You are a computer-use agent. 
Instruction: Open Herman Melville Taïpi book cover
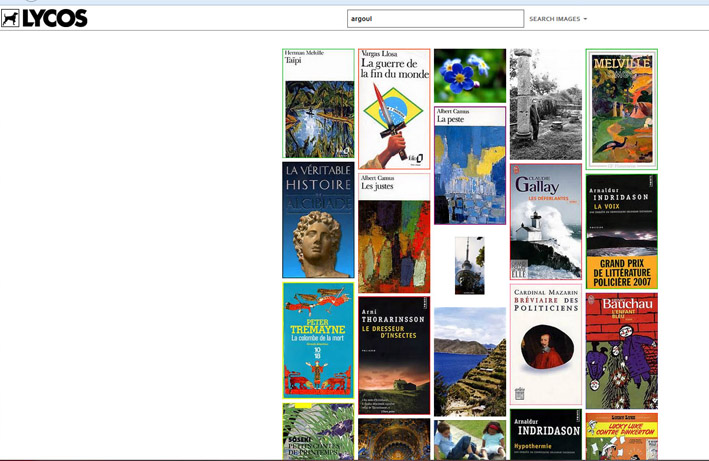[318, 104]
